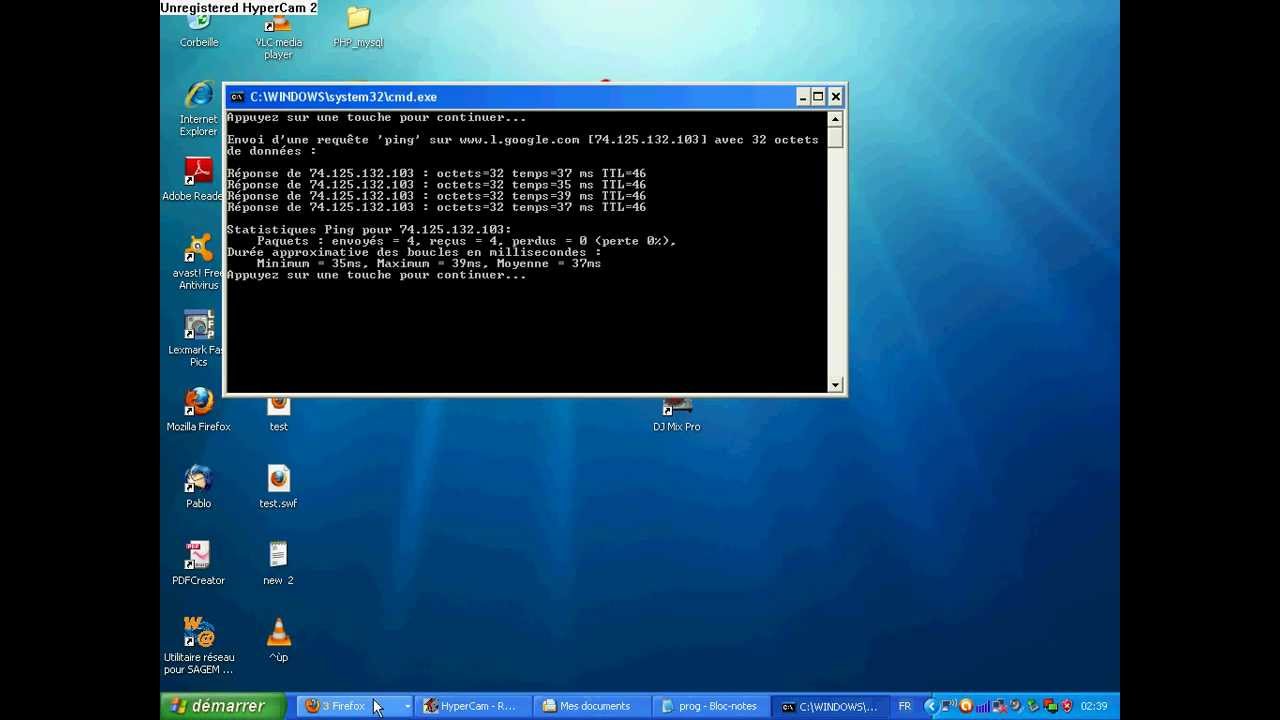Click the démarrer Start button
This screenshot has height=720, width=1280.
coord(218,706)
